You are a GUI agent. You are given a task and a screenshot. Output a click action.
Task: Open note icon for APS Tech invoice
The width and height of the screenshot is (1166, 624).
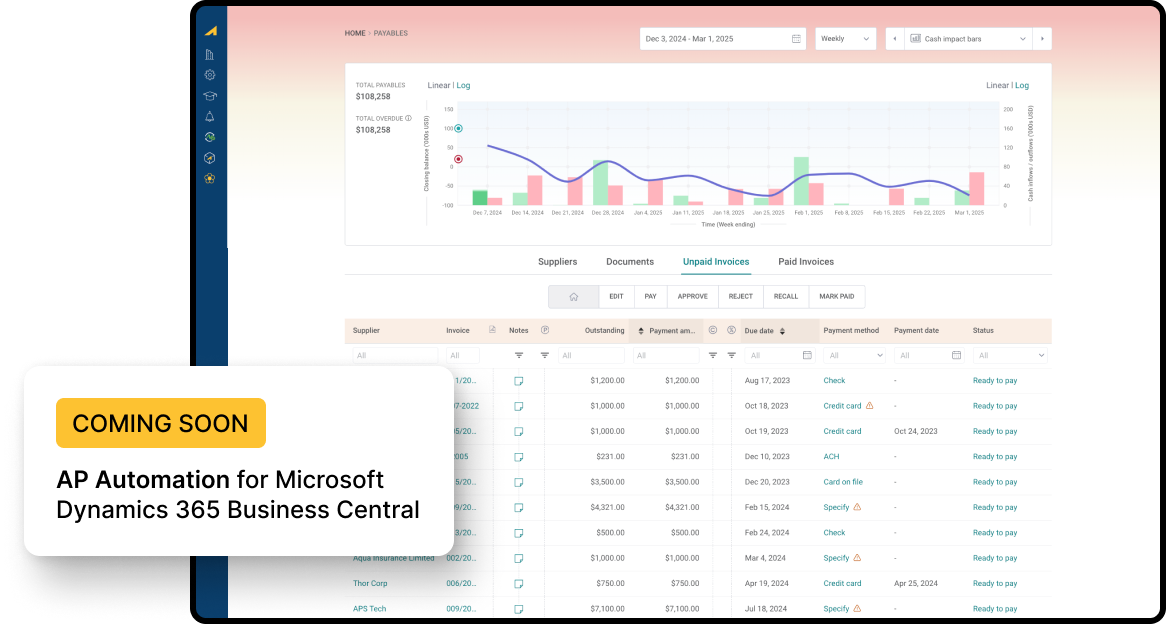click(x=519, y=609)
